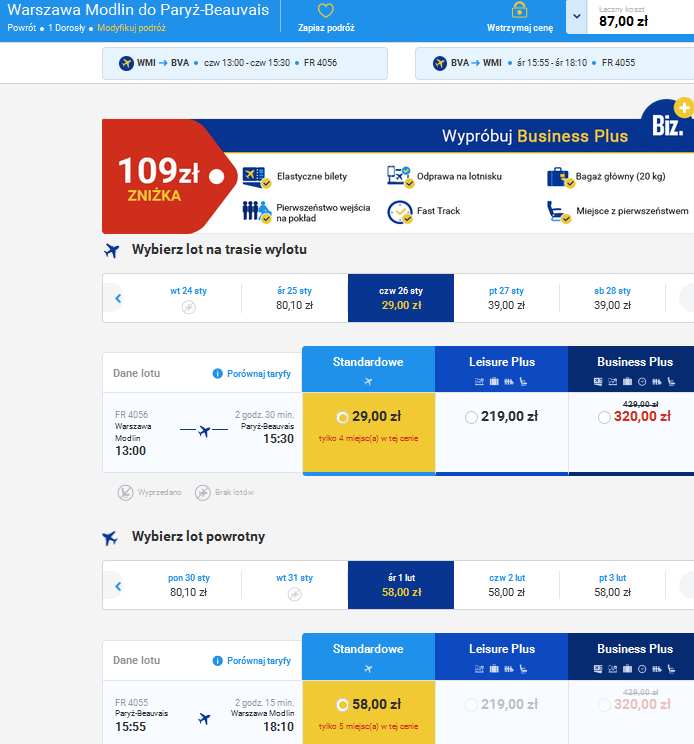Image resolution: width=694 pixels, height=744 pixels.
Task: Click return Standardowe fare header
Action: (x=369, y=657)
